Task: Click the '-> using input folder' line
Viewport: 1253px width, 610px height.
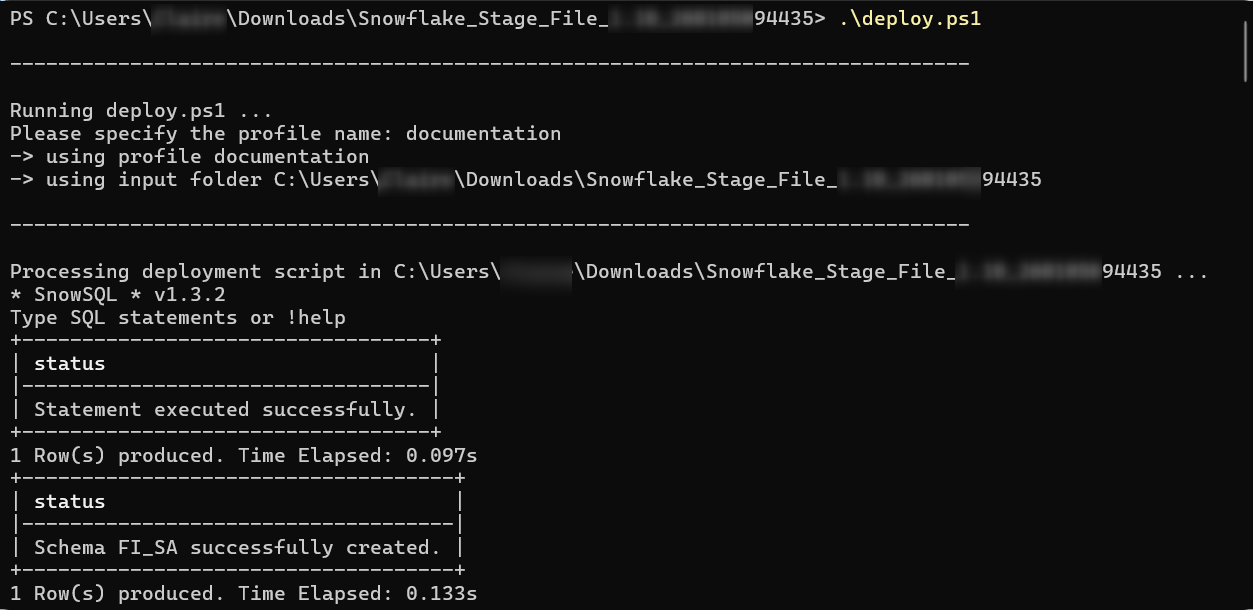Action: [x=525, y=179]
